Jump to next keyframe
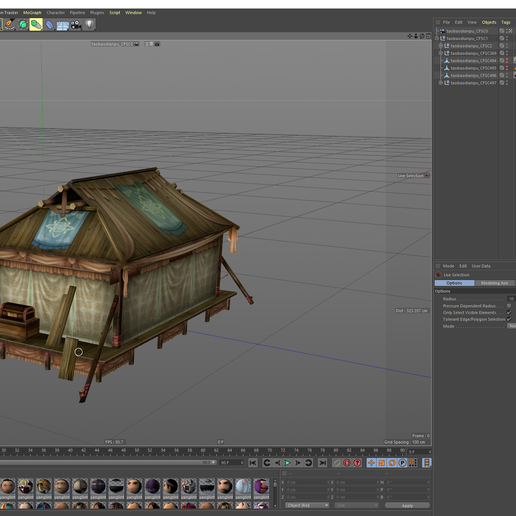516x516 pixels. [x=308, y=463]
